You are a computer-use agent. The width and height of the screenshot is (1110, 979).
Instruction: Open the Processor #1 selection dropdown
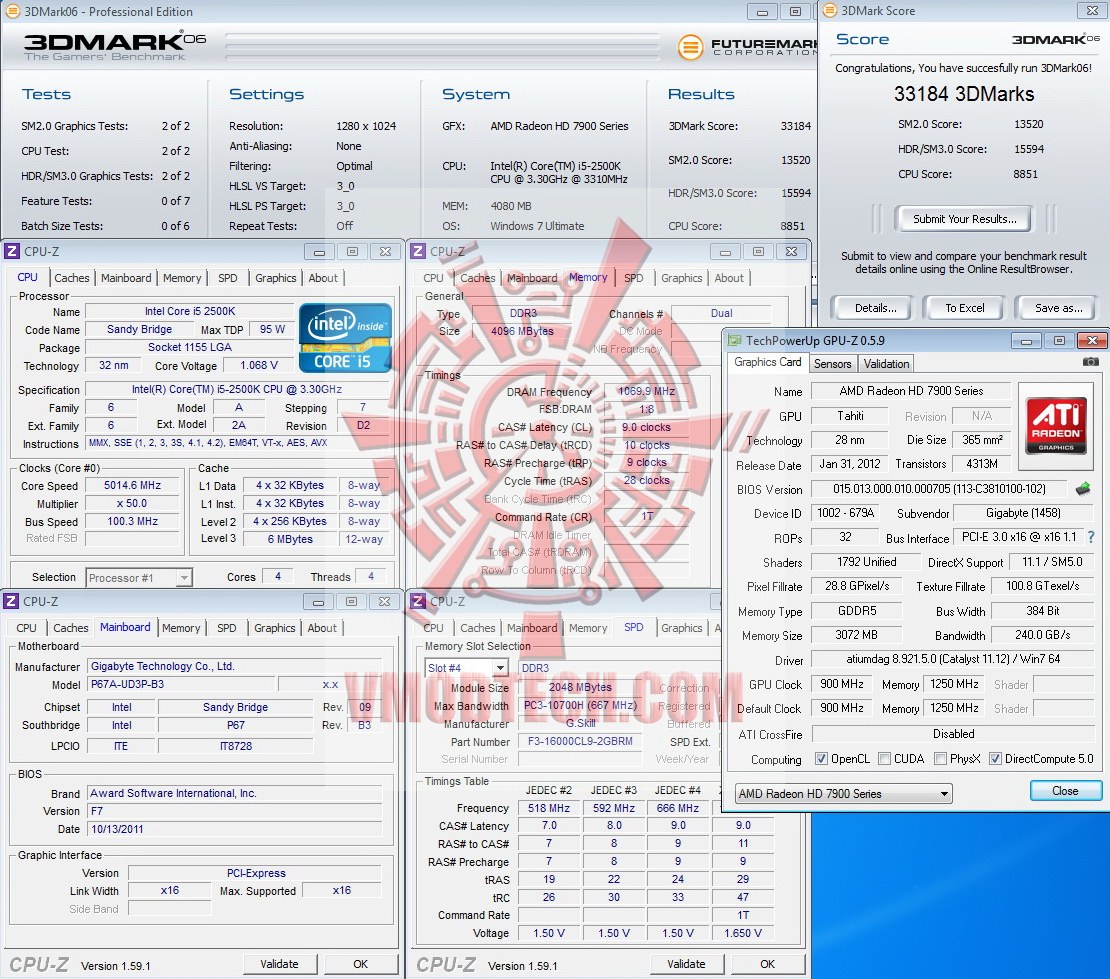click(139, 578)
